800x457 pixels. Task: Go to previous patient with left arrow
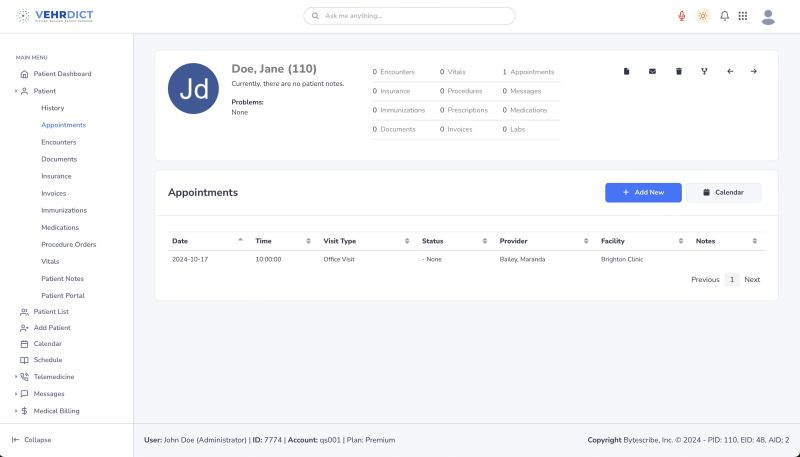tap(729, 71)
